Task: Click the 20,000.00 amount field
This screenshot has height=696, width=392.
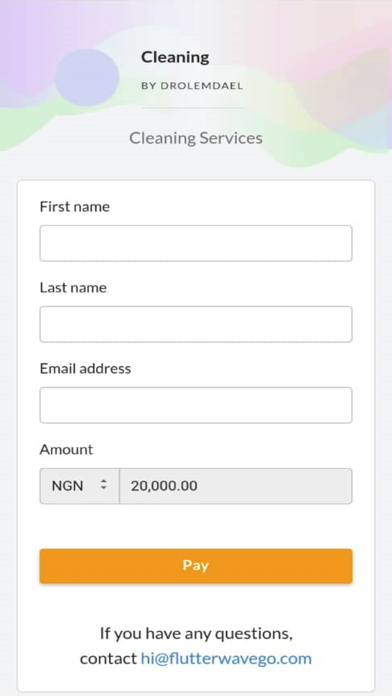Action: (x=236, y=486)
